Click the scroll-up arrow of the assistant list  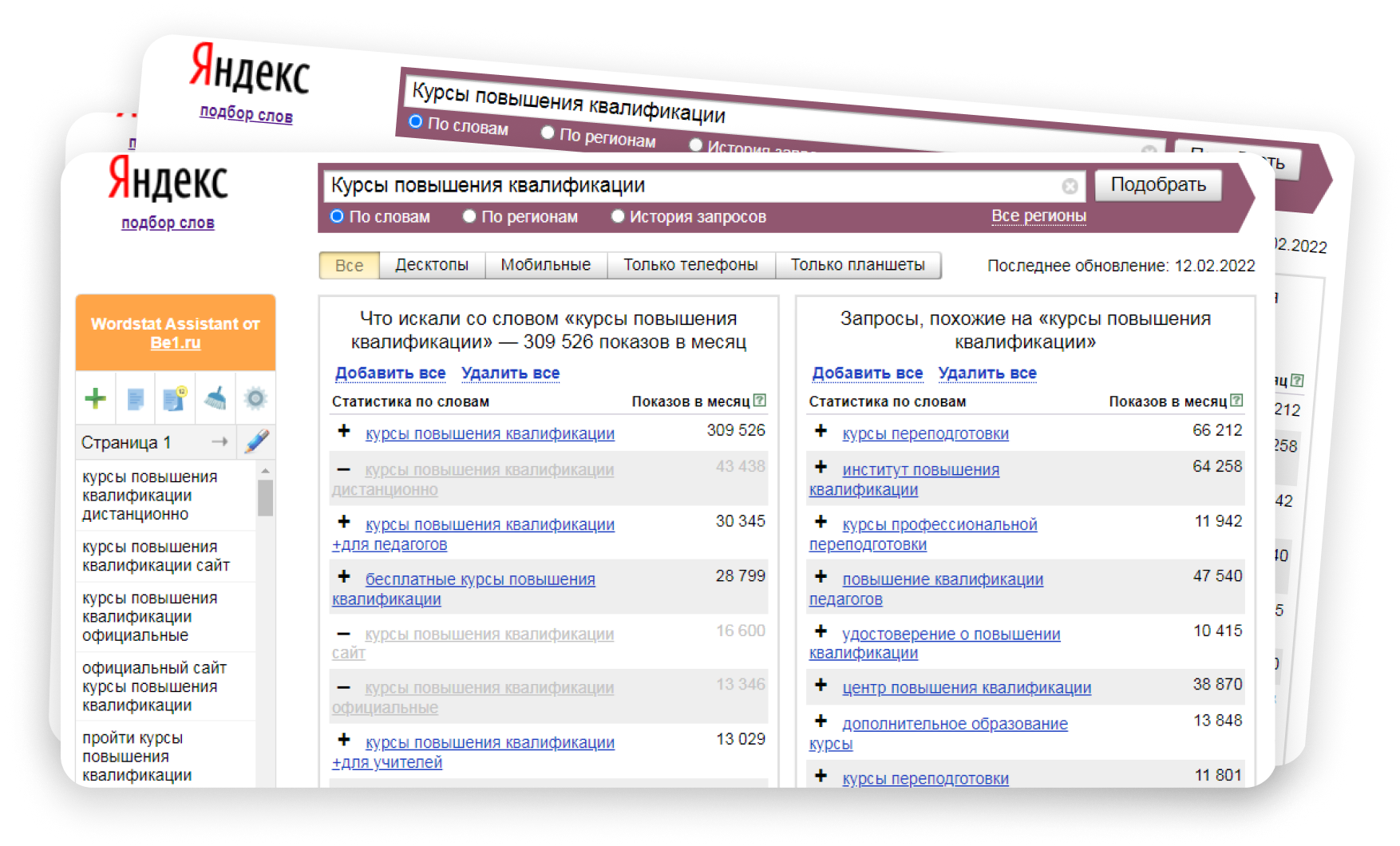pos(265,471)
